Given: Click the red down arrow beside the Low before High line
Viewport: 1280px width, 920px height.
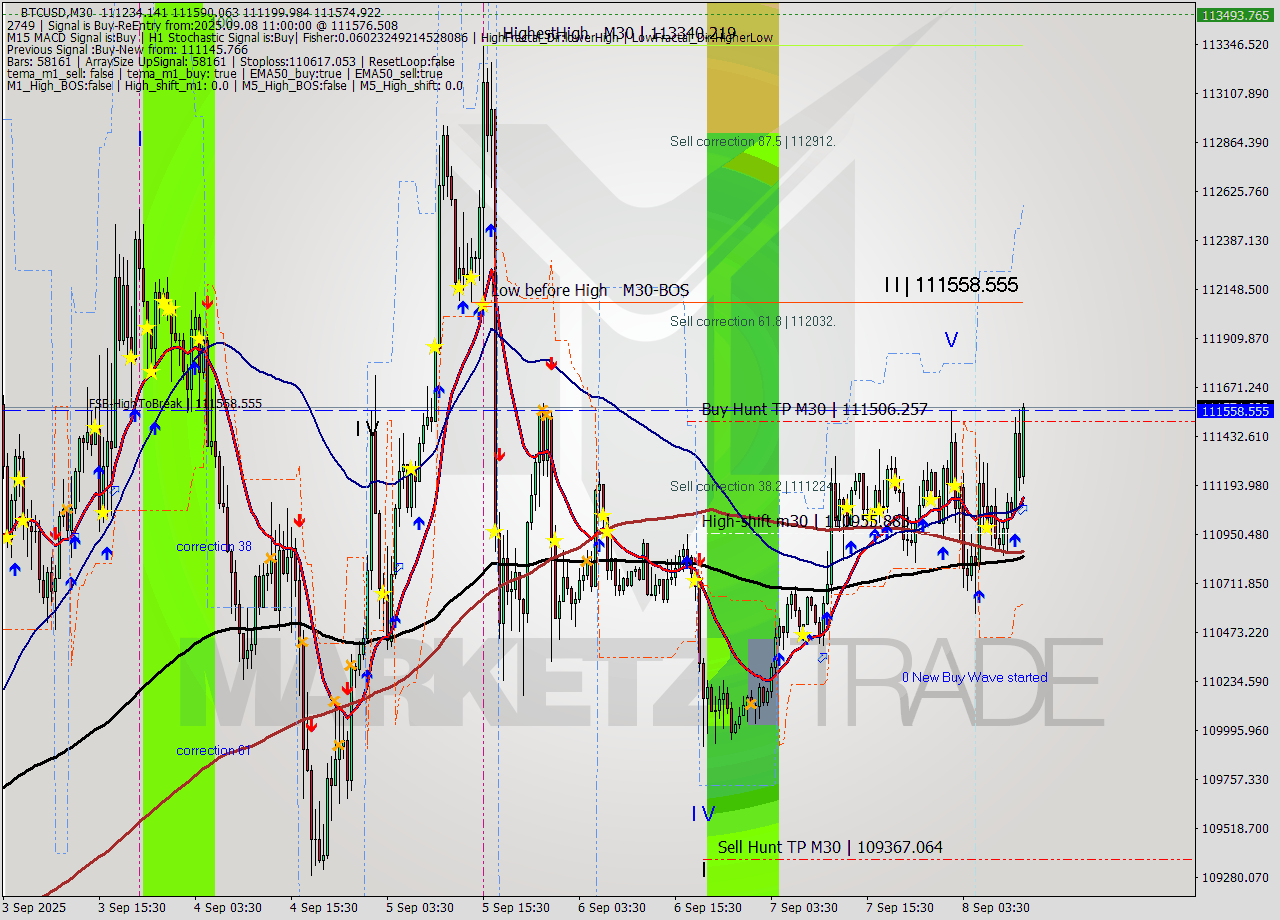Looking at the screenshot, I should [x=551, y=364].
